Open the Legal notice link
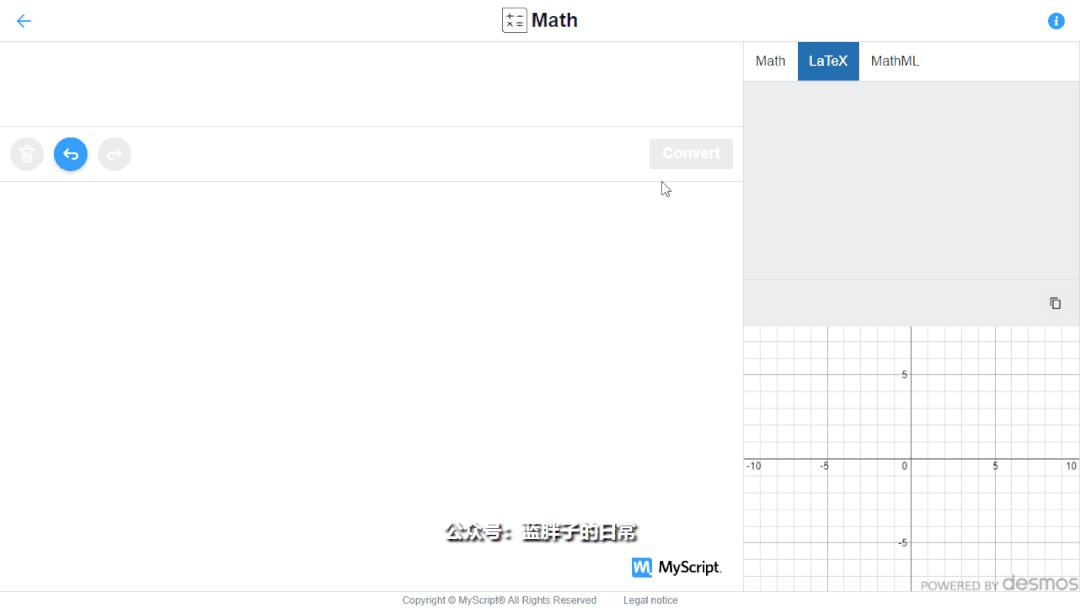Image resolution: width=1080 pixels, height=608 pixels. (650, 600)
